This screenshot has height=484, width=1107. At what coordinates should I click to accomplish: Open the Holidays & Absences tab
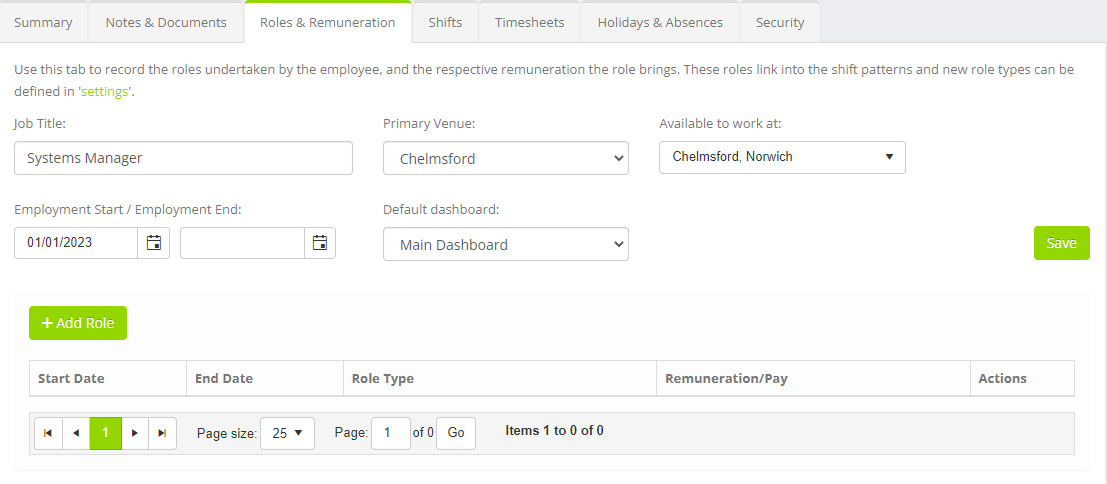tap(660, 23)
